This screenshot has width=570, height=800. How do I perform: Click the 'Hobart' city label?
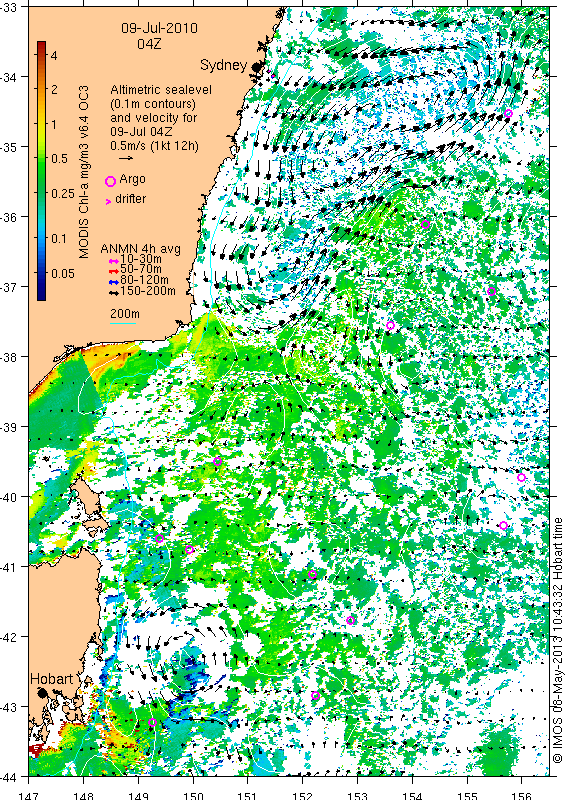52,679
